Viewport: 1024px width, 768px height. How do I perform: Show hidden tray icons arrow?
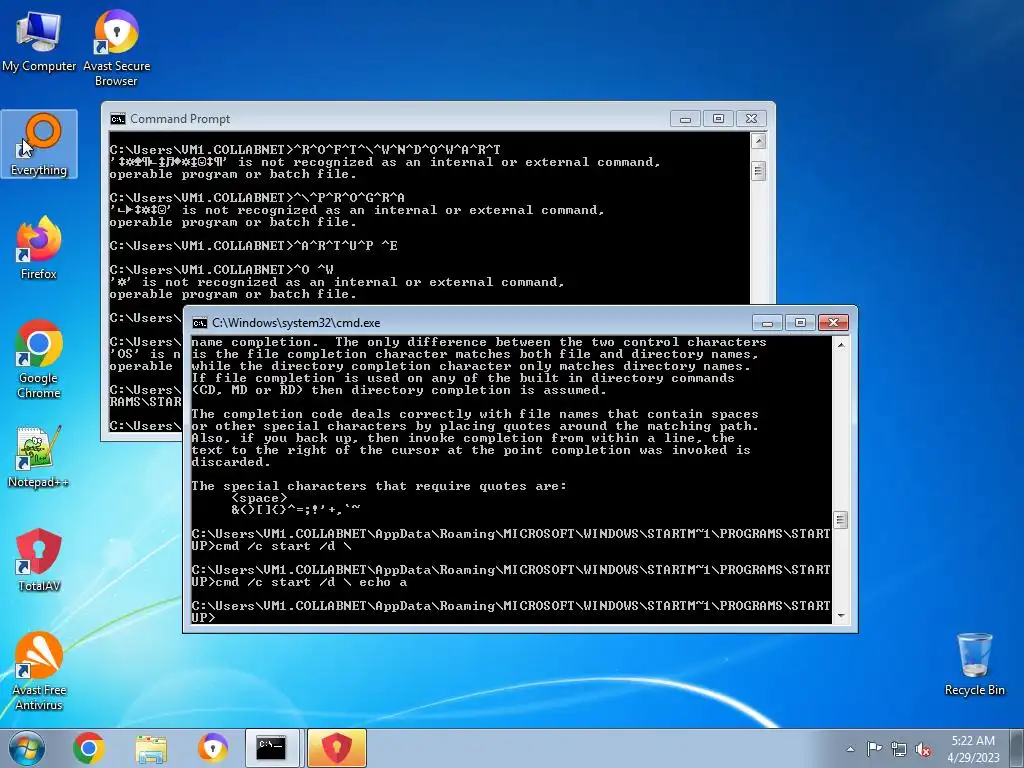[850, 749]
